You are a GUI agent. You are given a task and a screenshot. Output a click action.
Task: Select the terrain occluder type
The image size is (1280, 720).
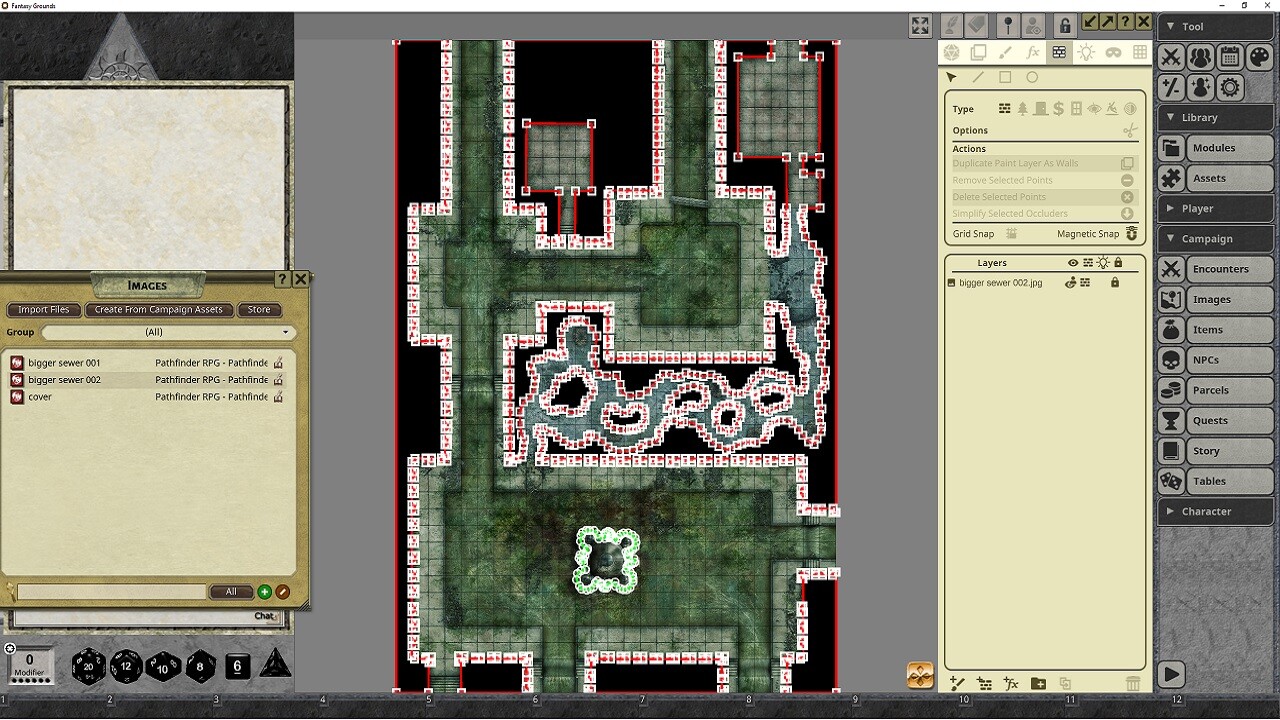click(1022, 109)
